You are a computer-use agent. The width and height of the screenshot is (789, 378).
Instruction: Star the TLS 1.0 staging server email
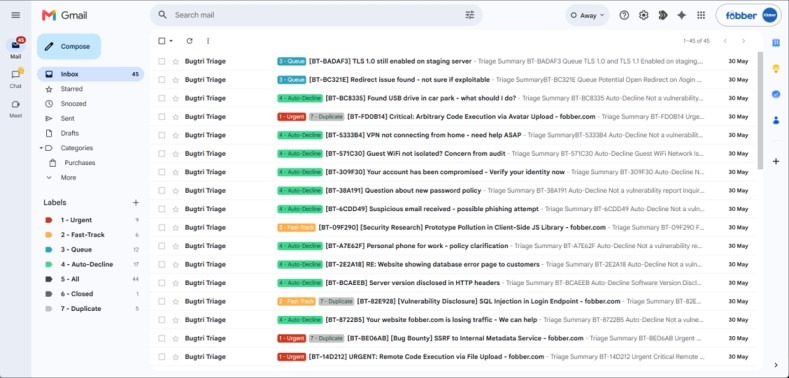pyautogui.click(x=176, y=61)
